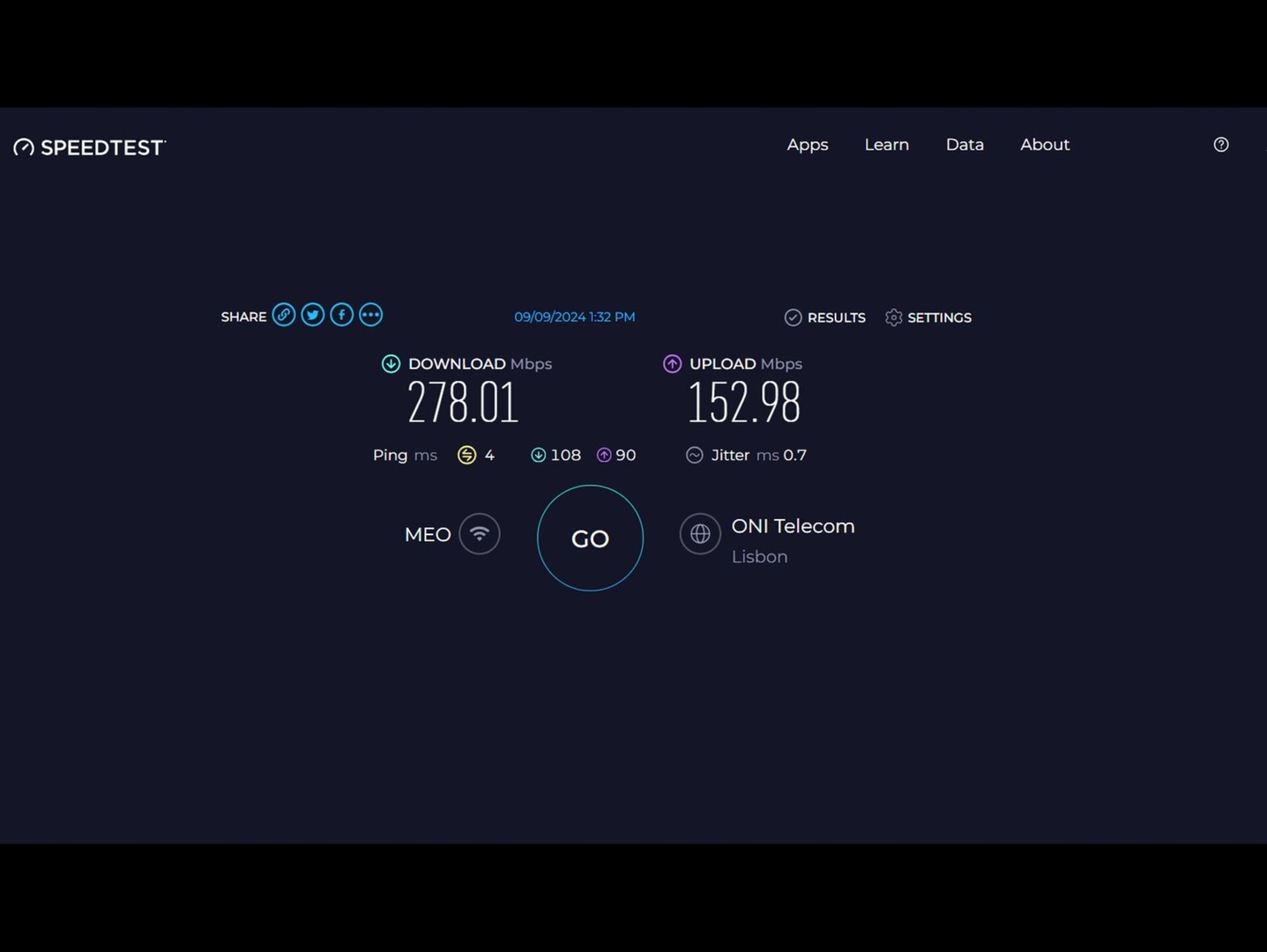Open the Apps menu
Image resolution: width=1267 pixels, height=952 pixels.
tap(808, 145)
